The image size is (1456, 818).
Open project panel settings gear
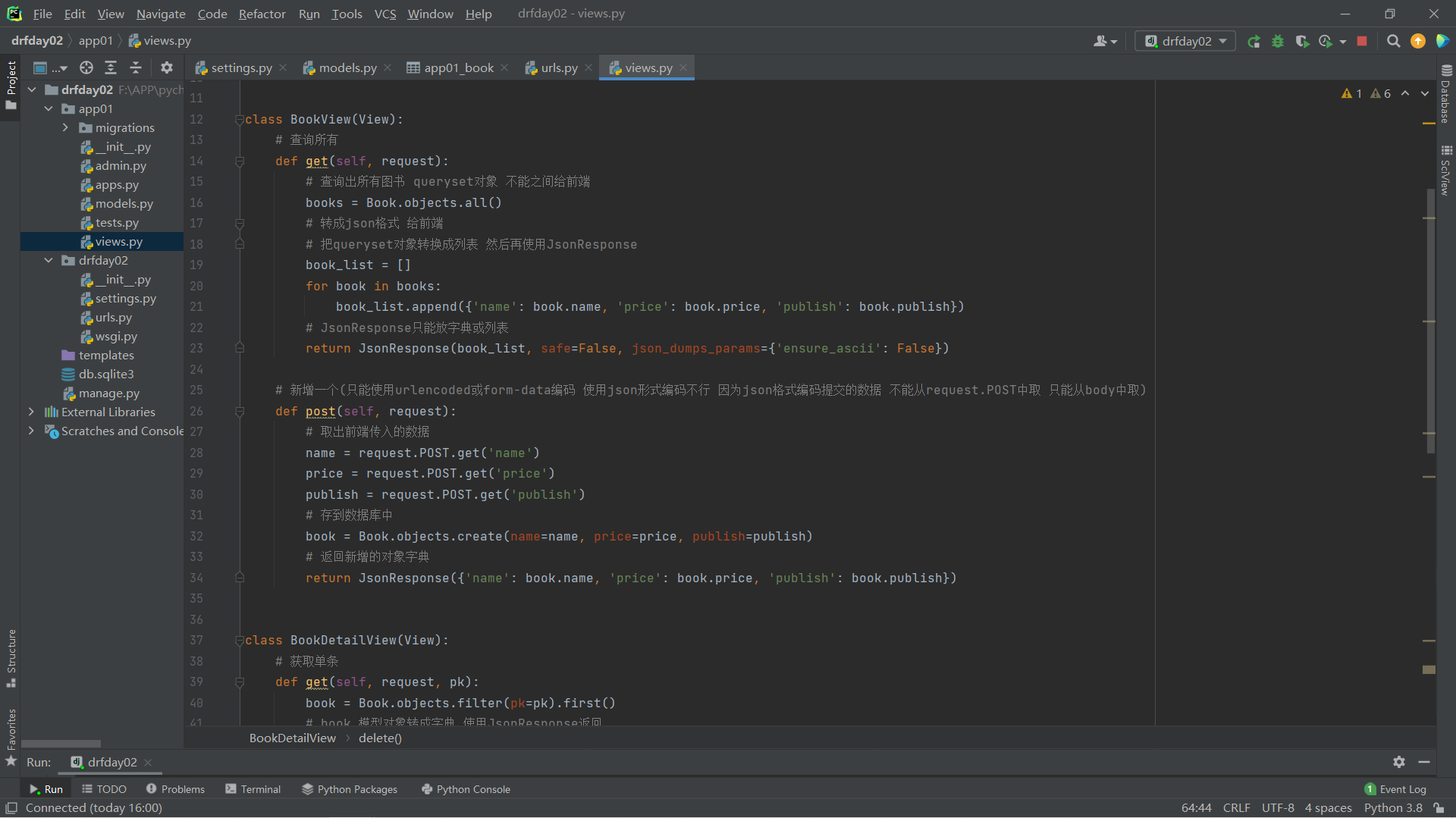167,68
